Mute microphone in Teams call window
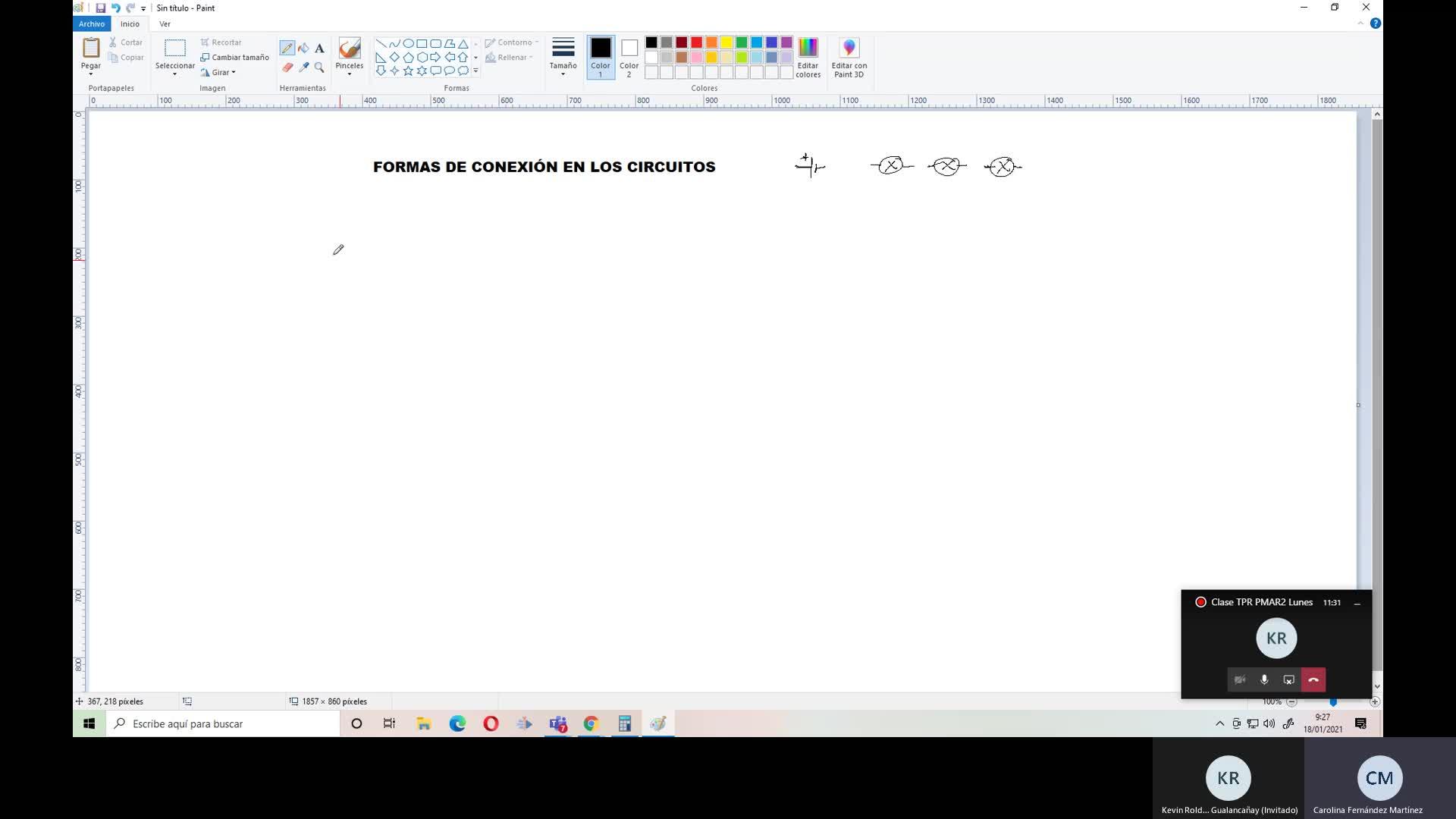The width and height of the screenshot is (1456, 819). (1264, 679)
